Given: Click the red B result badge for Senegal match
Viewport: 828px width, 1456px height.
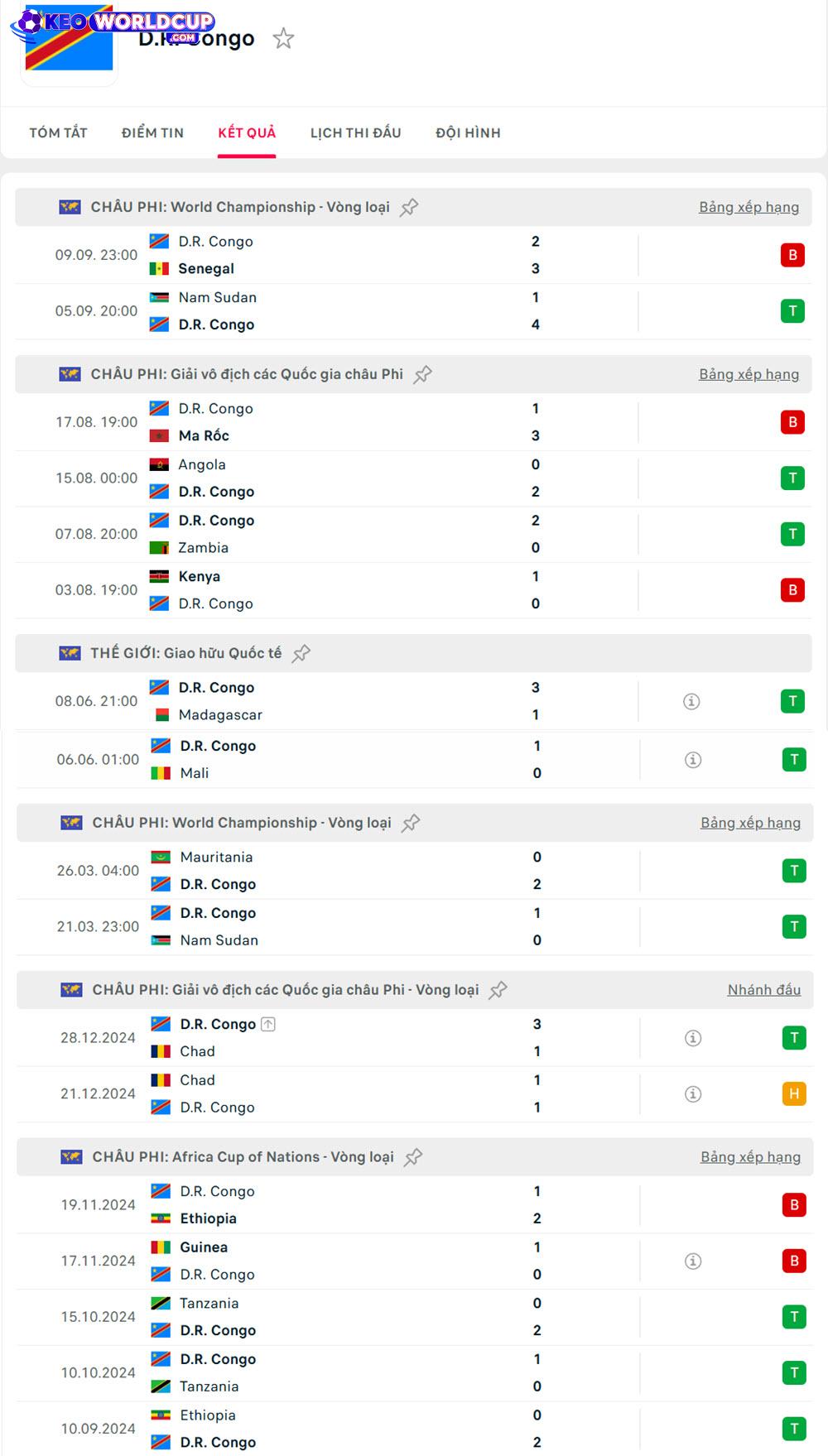Looking at the screenshot, I should pyautogui.click(x=792, y=255).
